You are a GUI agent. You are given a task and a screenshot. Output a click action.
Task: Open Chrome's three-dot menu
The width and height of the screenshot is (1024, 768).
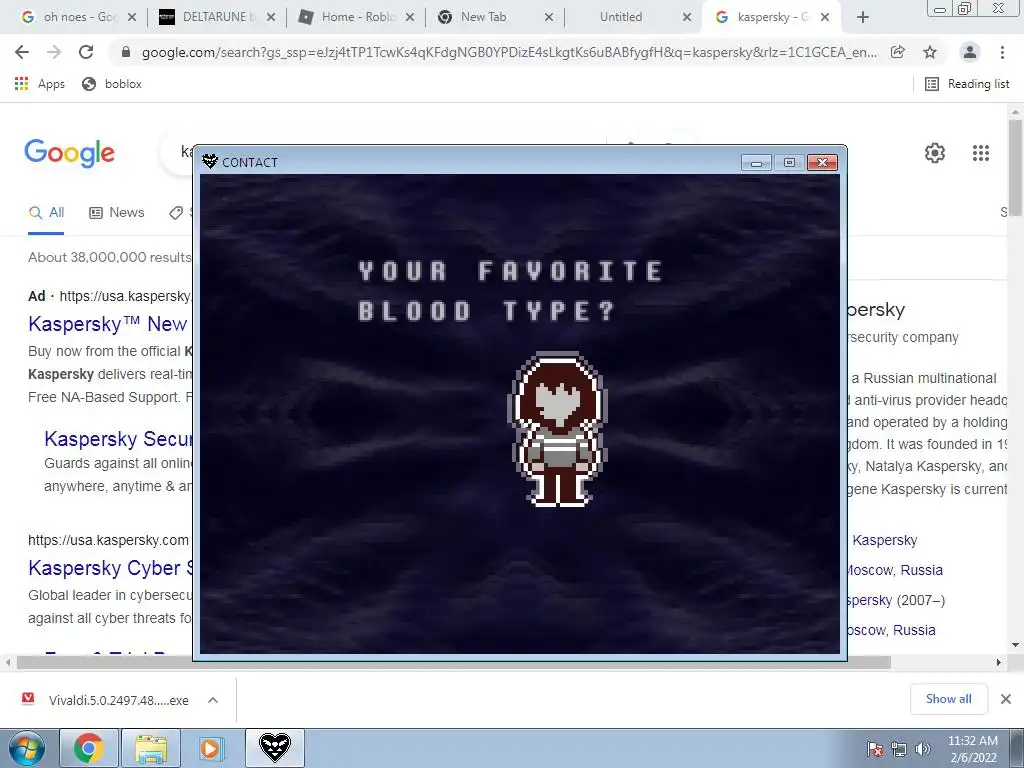coord(1002,52)
